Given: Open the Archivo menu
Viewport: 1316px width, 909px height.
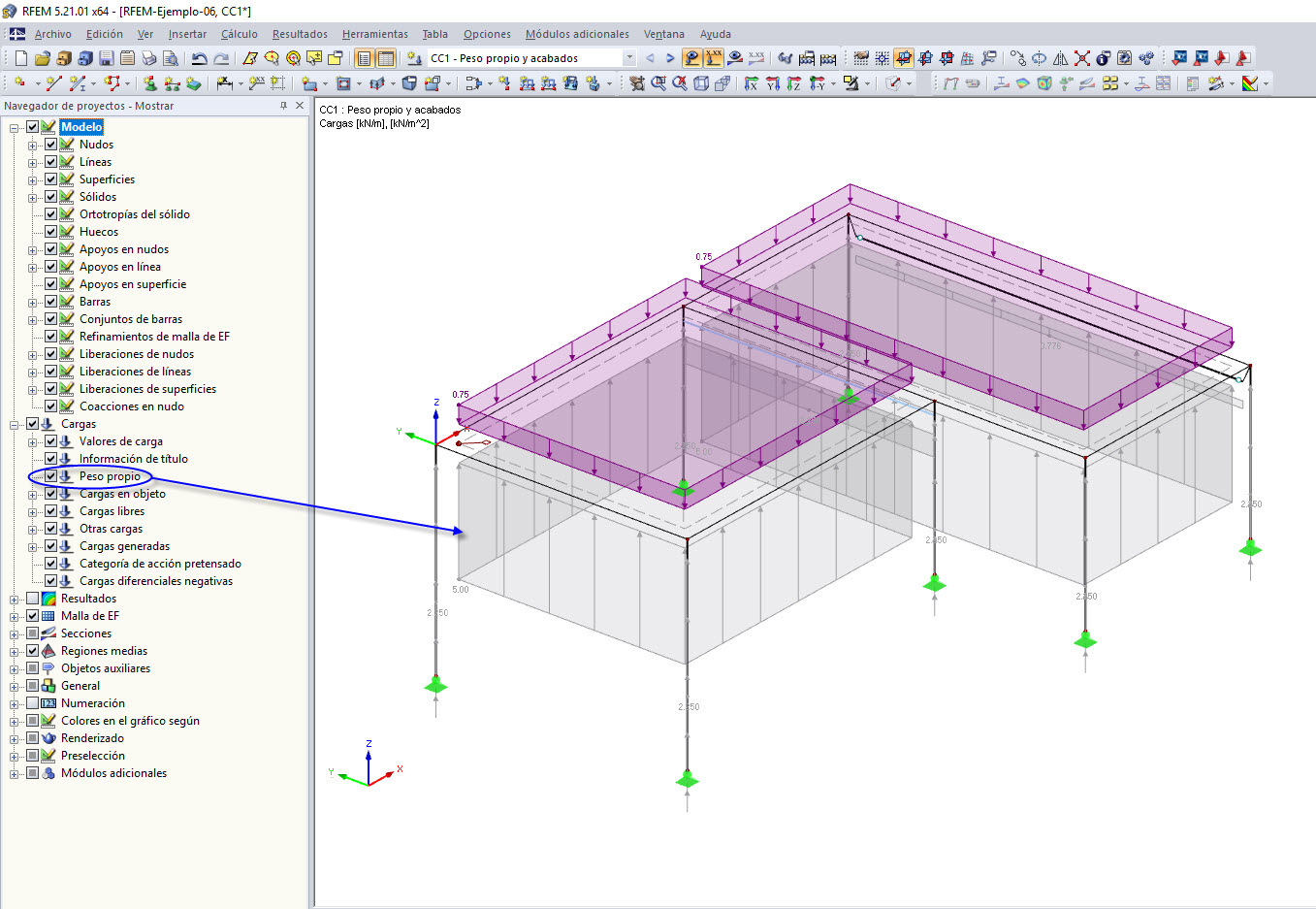Looking at the screenshot, I should click(x=53, y=34).
